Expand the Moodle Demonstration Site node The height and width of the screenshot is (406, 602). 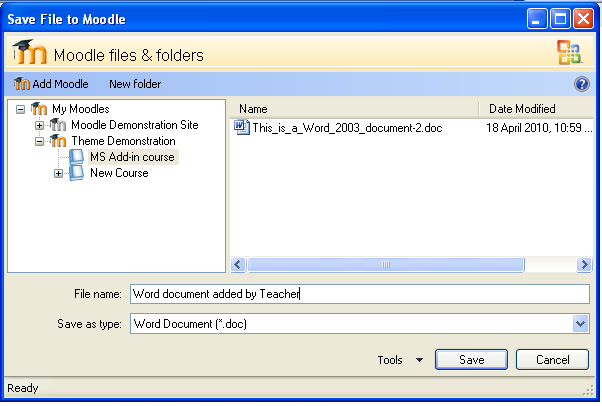click(39, 125)
